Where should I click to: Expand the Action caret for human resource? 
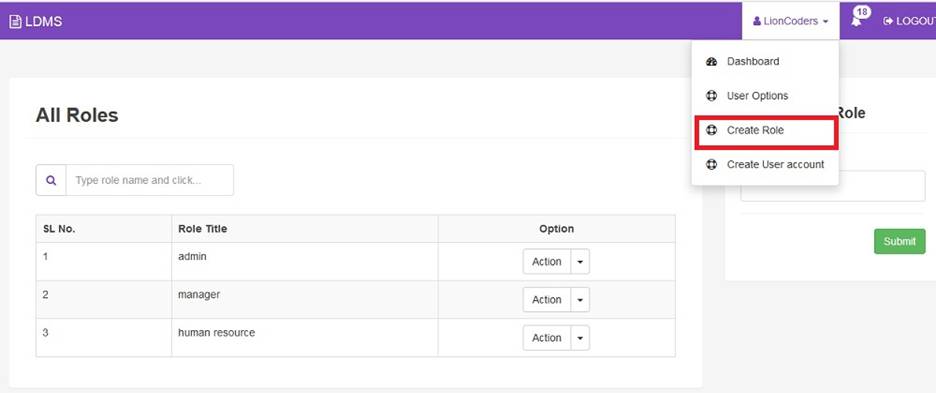coord(580,338)
